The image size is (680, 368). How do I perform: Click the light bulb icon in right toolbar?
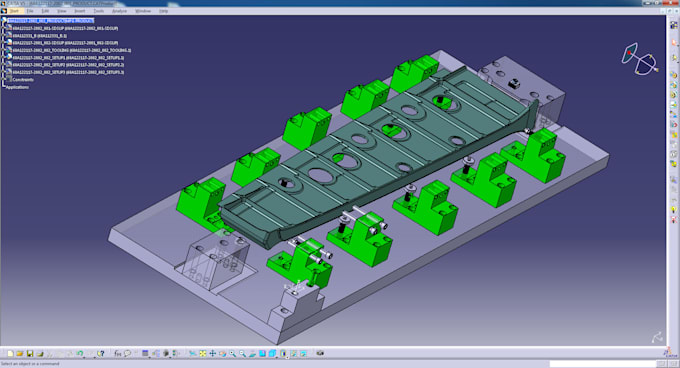(x=673, y=210)
